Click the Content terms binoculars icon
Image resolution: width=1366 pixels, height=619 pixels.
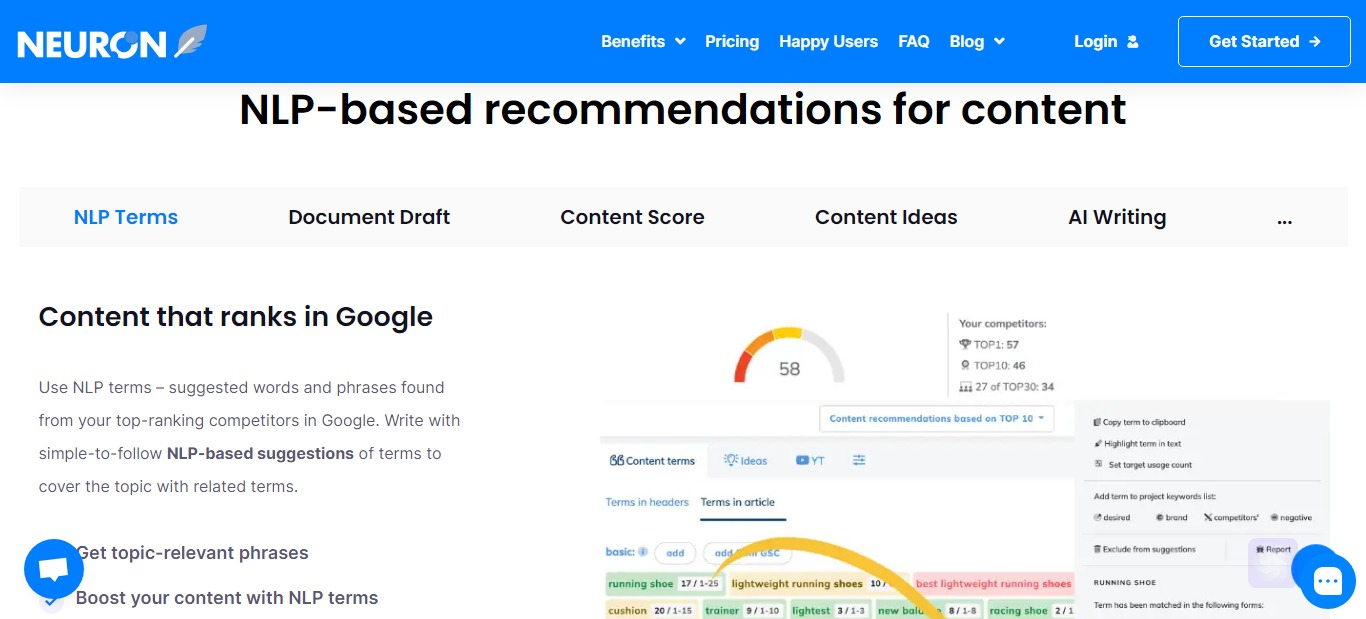click(616, 460)
